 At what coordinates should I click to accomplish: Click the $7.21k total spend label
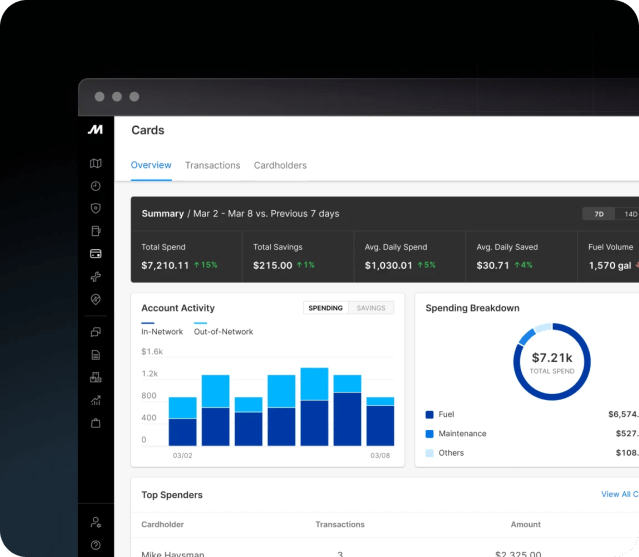click(x=552, y=357)
